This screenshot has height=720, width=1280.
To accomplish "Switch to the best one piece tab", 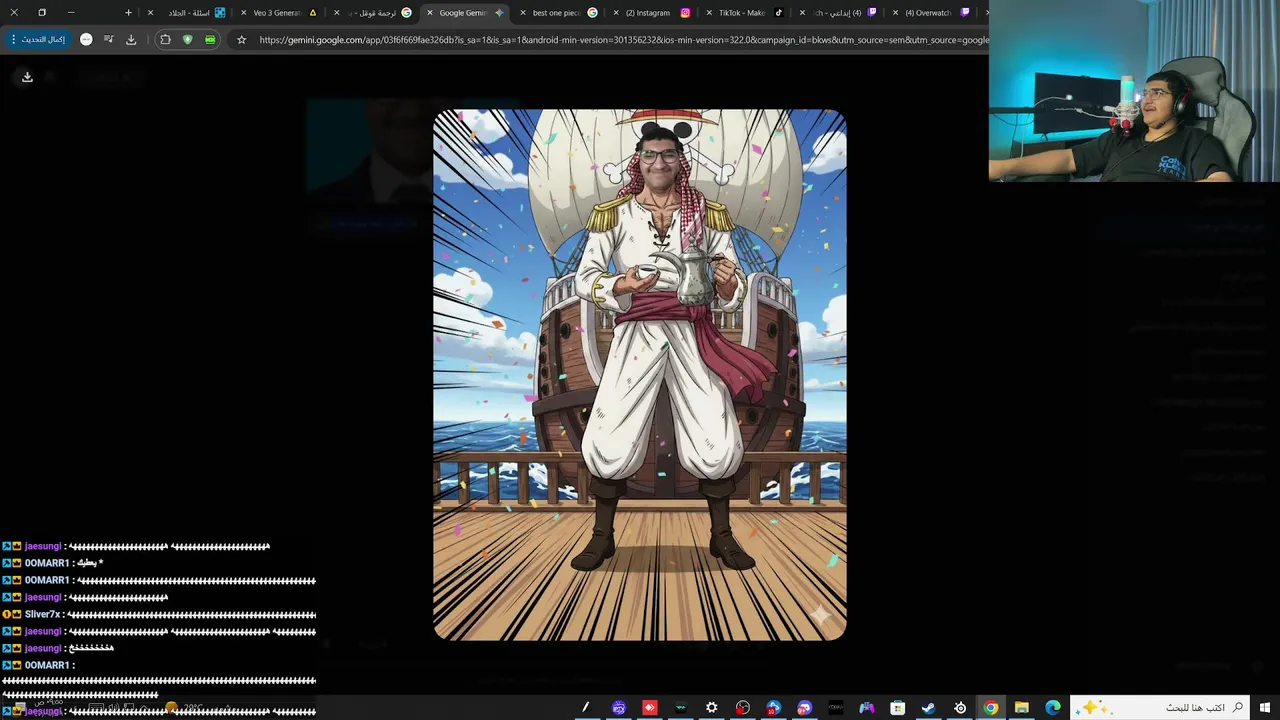I will [x=556, y=13].
